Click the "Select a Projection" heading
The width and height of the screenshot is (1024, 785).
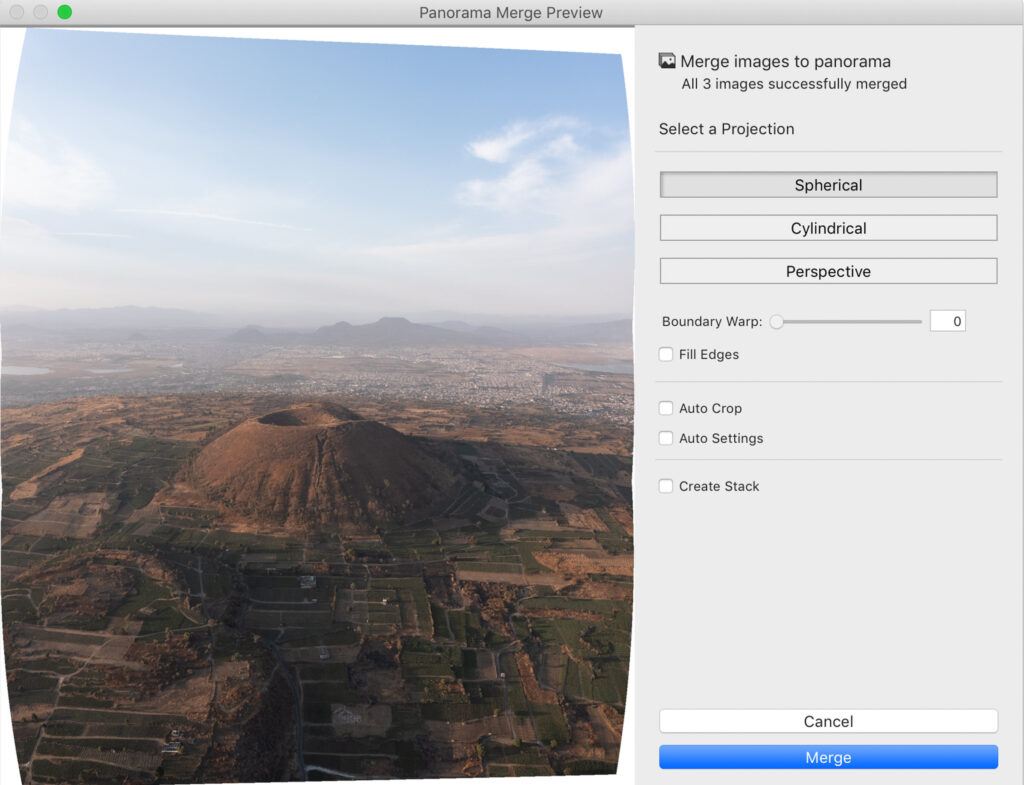(726, 129)
